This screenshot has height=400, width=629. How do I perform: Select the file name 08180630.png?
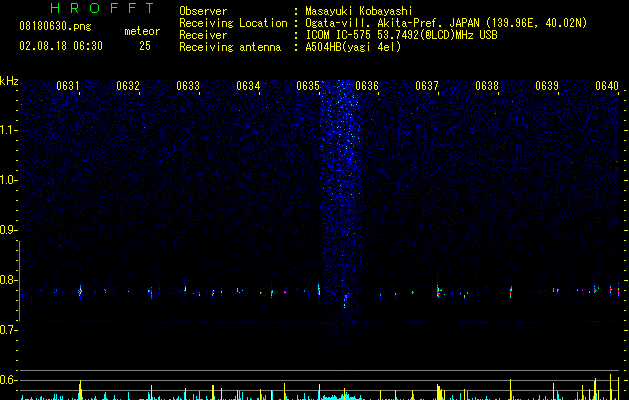click(x=55, y=27)
